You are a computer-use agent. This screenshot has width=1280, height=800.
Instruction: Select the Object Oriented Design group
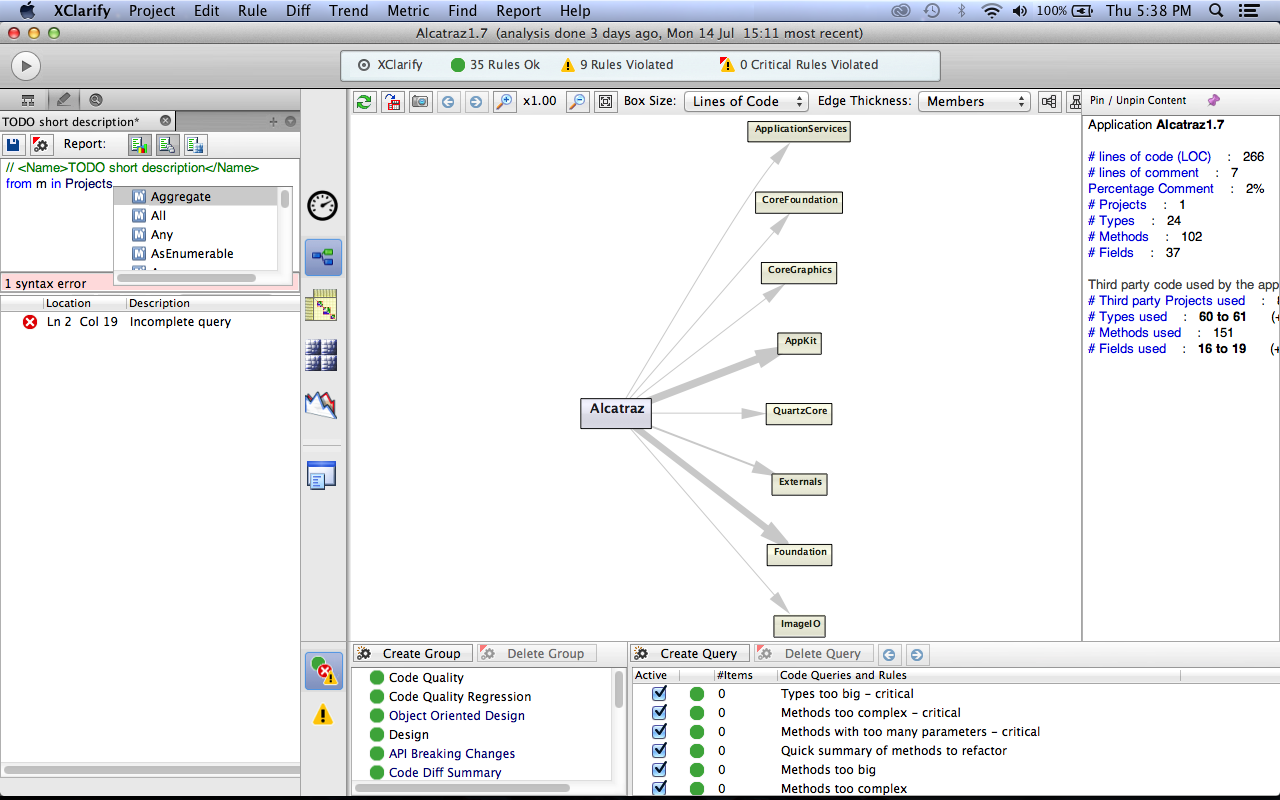pyautogui.click(x=456, y=716)
